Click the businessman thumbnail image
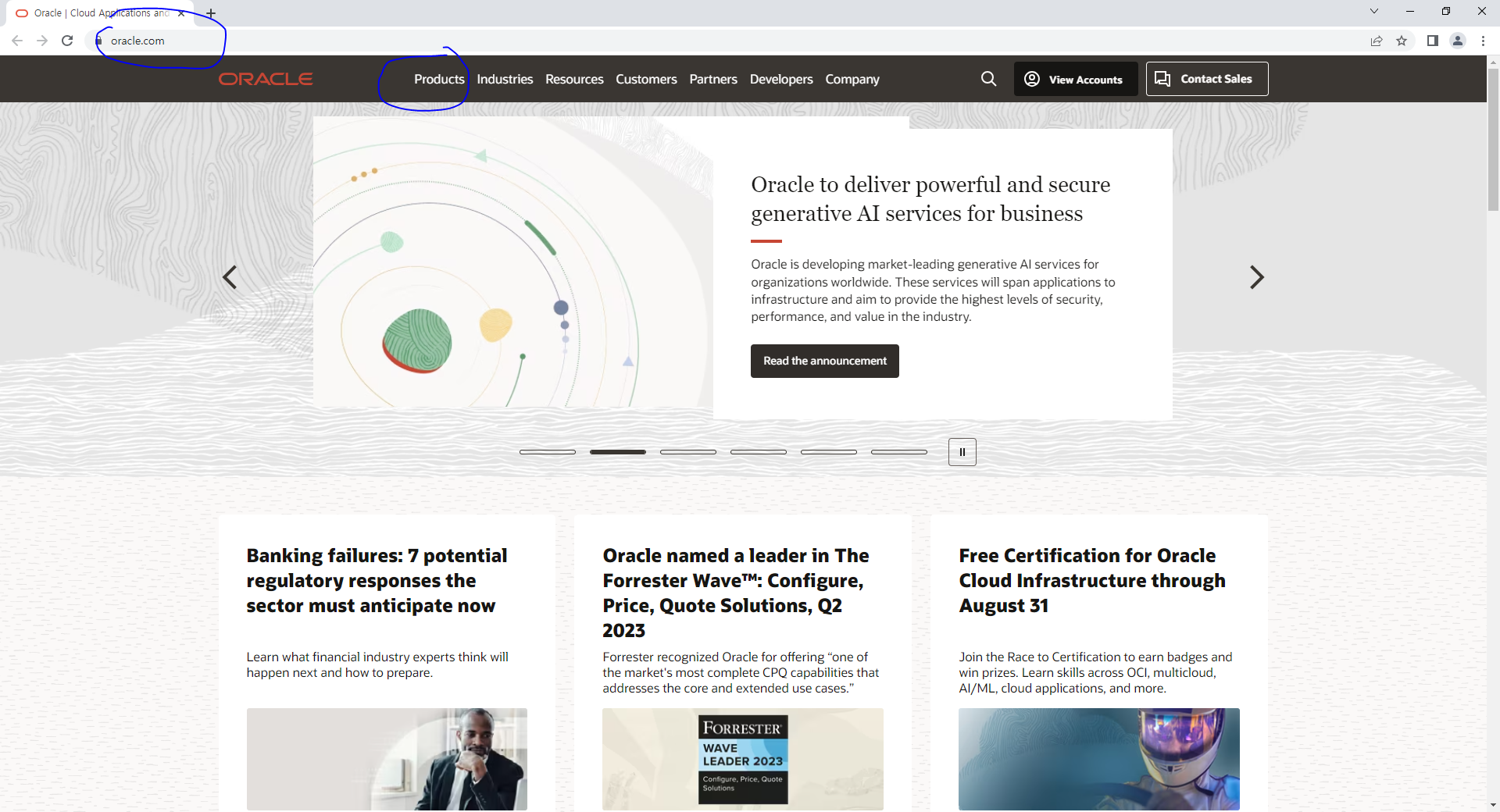This screenshot has width=1500, height=812. tap(387, 759)
